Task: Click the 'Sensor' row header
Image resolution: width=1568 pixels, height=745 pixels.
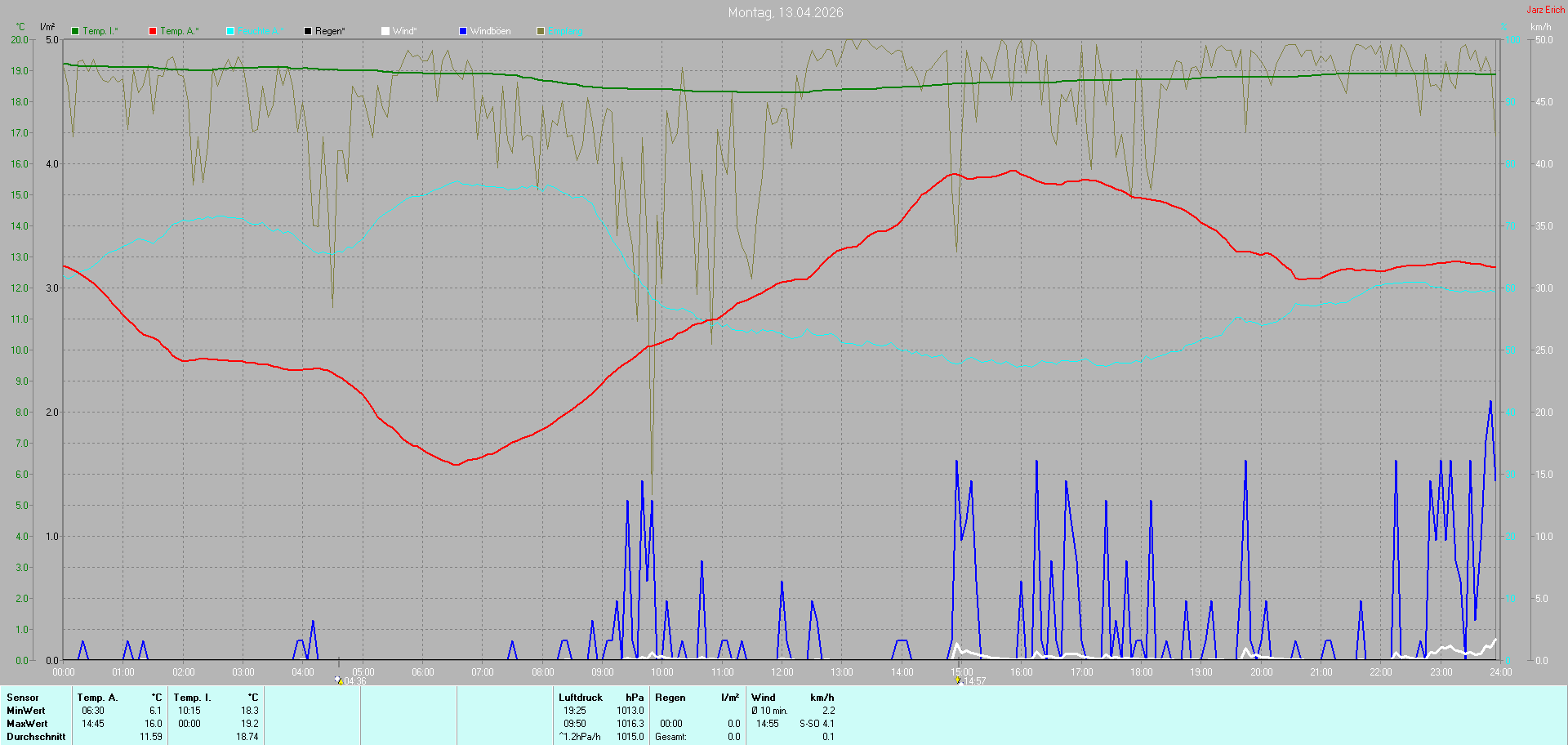Action: 23,698
